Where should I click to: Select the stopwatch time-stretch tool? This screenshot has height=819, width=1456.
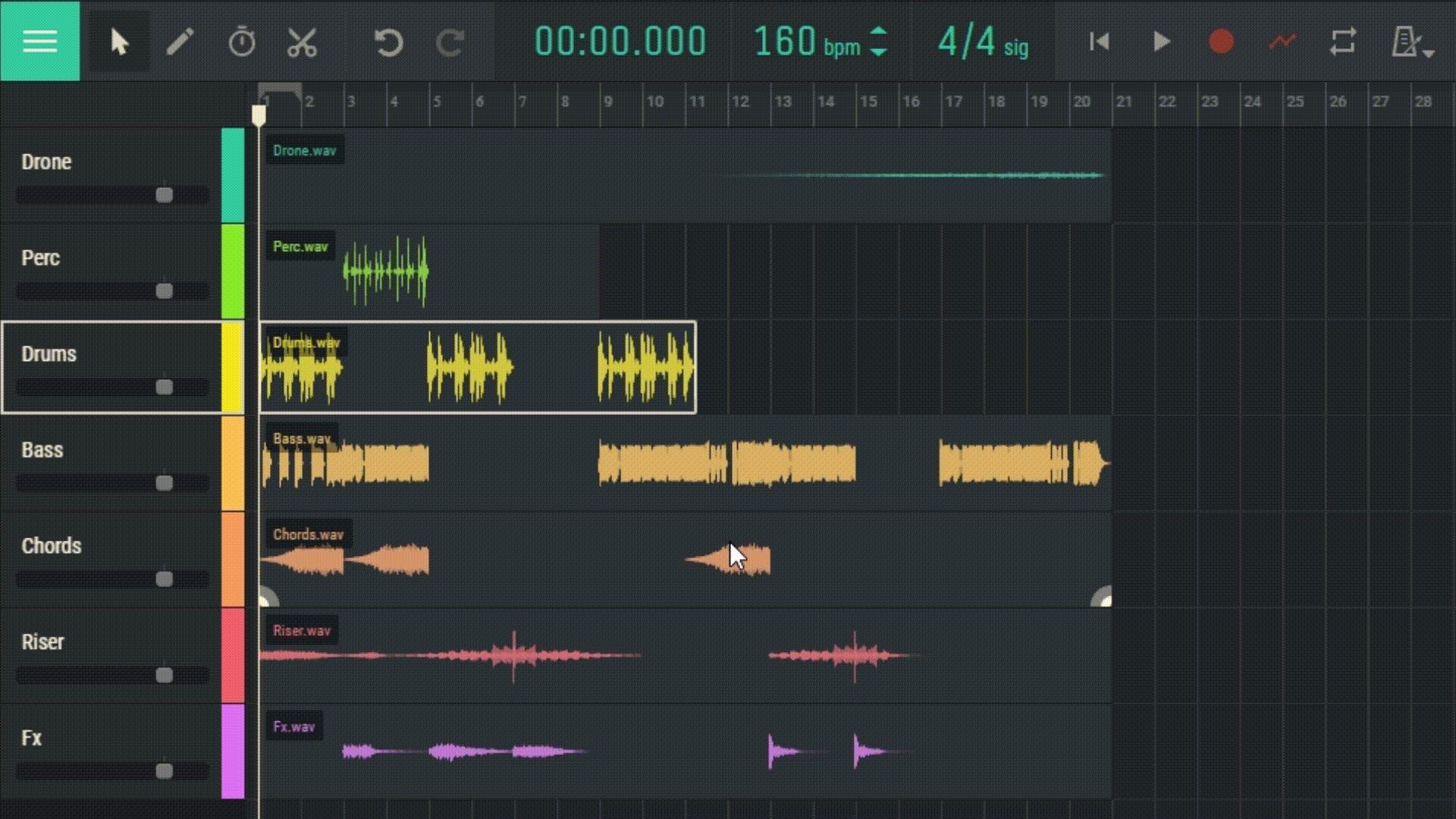click(x=242, y=42)
